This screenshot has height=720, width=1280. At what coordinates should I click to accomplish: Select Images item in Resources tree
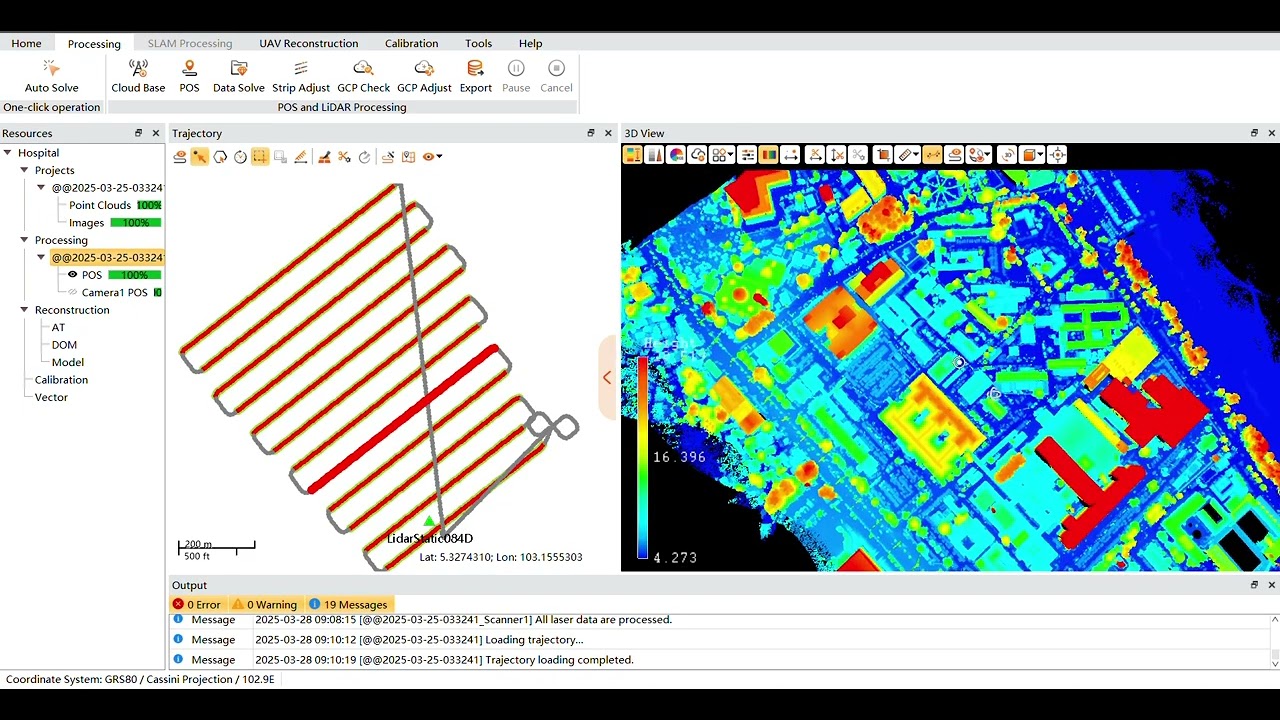pos(86,223)
